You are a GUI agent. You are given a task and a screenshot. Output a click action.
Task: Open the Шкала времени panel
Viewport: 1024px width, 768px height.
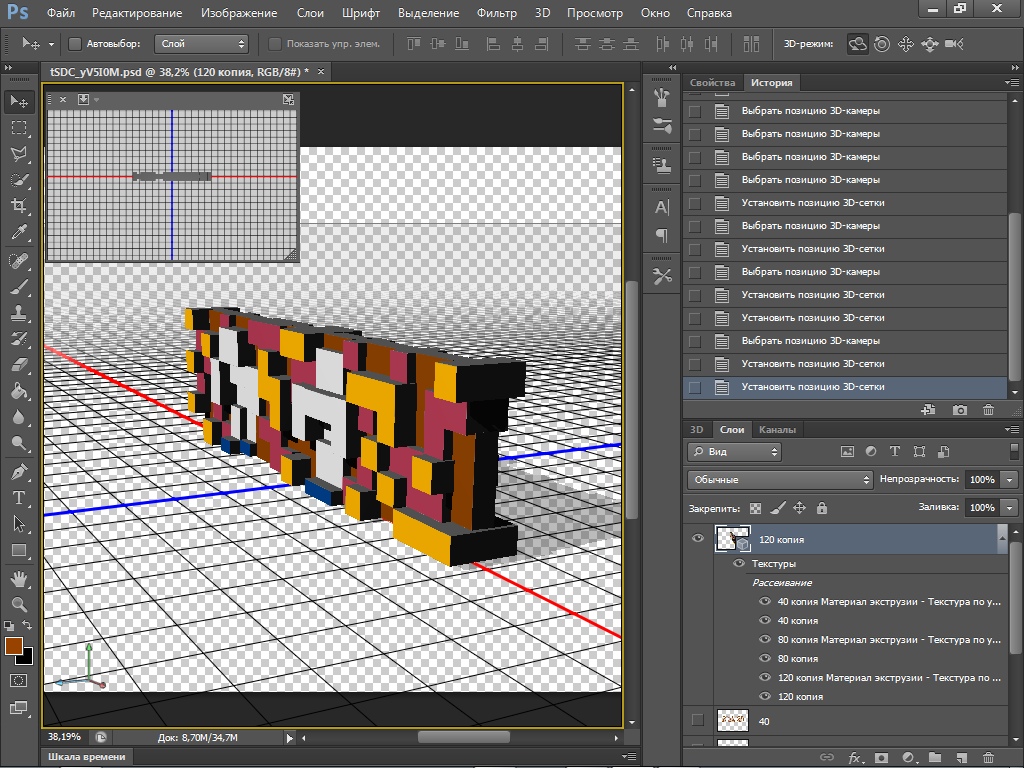pyautogui.click(x=87, y=757)
